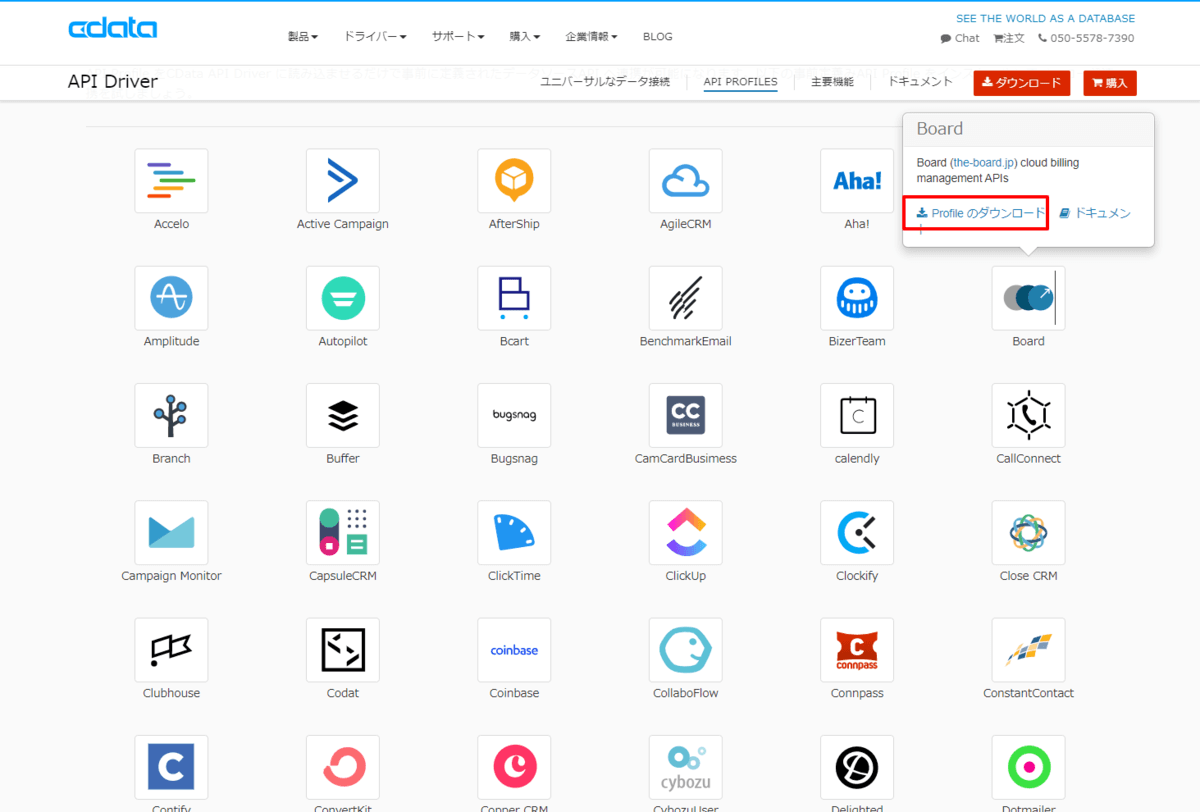The height and width of the screenshot is (812, 1200).
Task: Select the ClickUp icon
Action: pos(685,532)
